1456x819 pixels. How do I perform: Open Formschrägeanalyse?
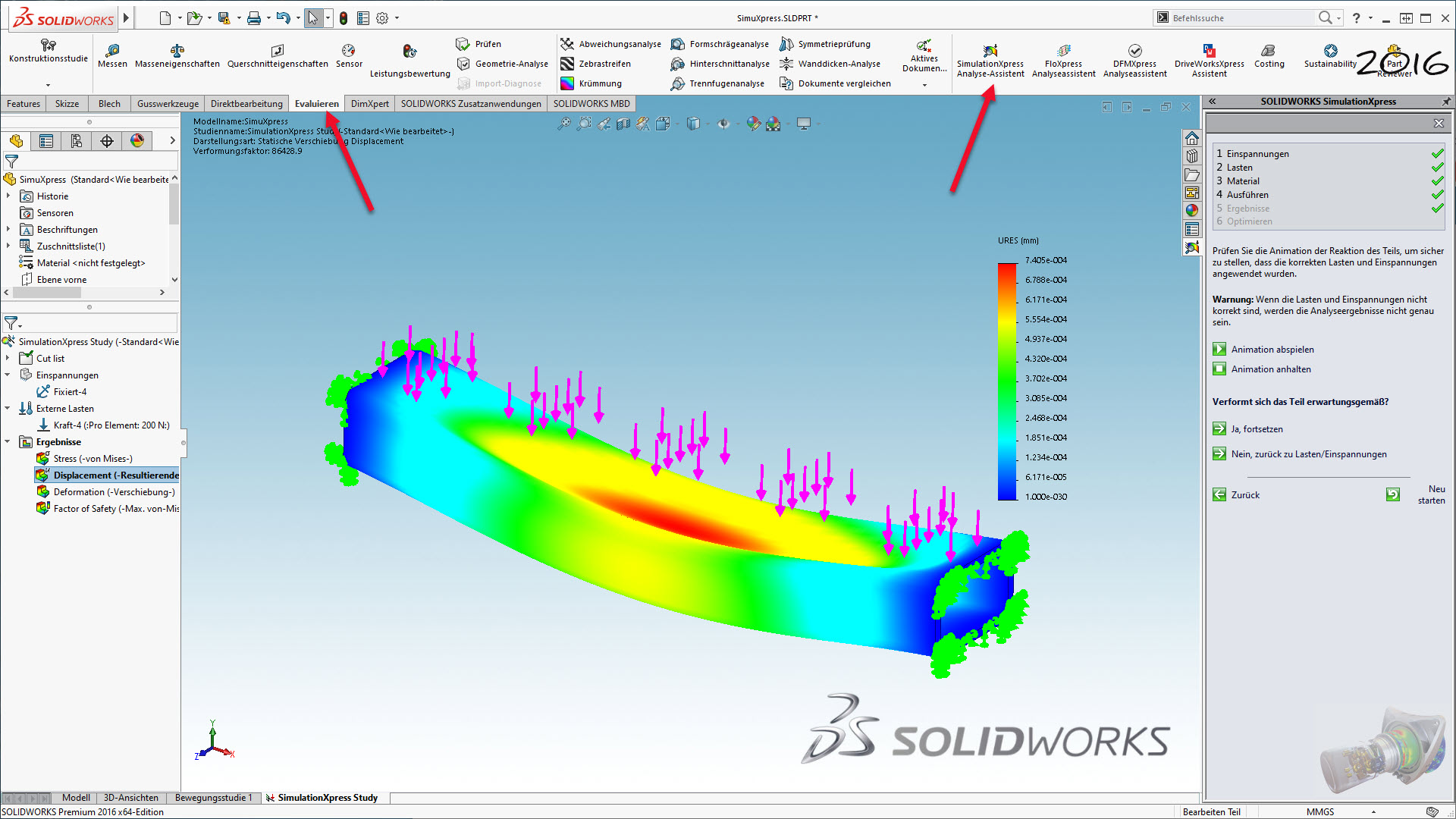[720, 44]
